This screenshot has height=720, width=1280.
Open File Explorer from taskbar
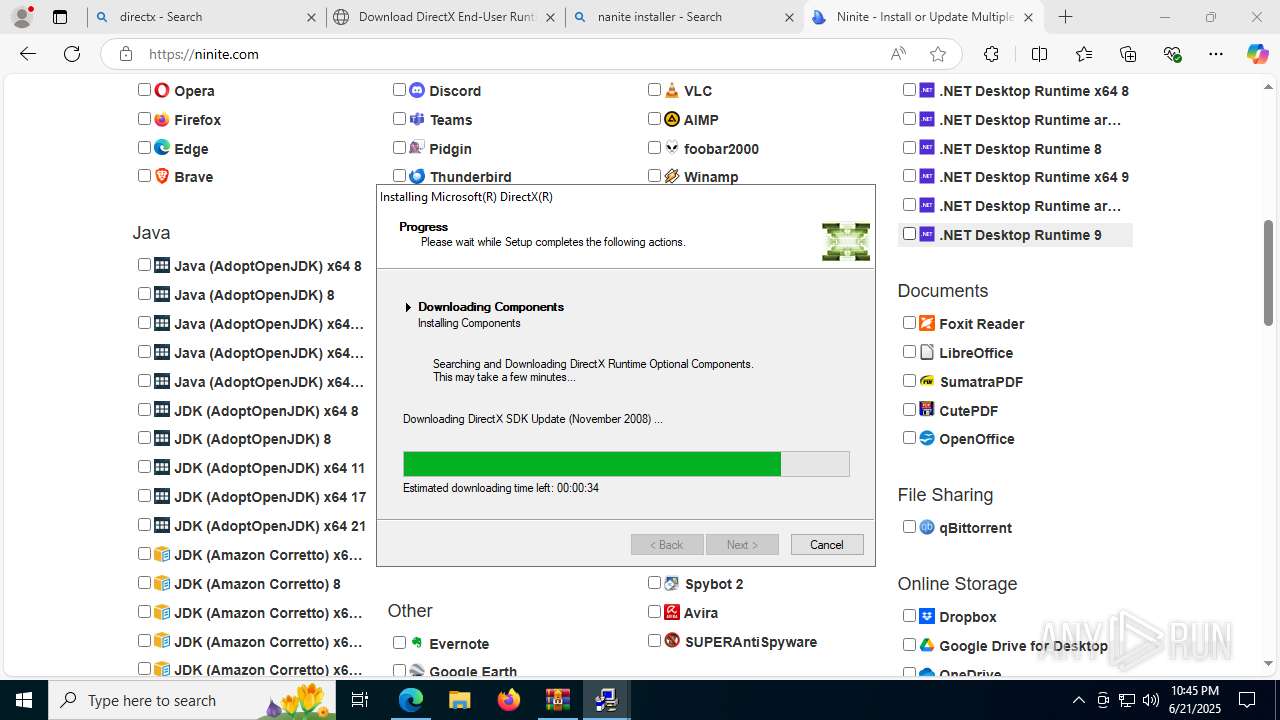tap(459, 700)
